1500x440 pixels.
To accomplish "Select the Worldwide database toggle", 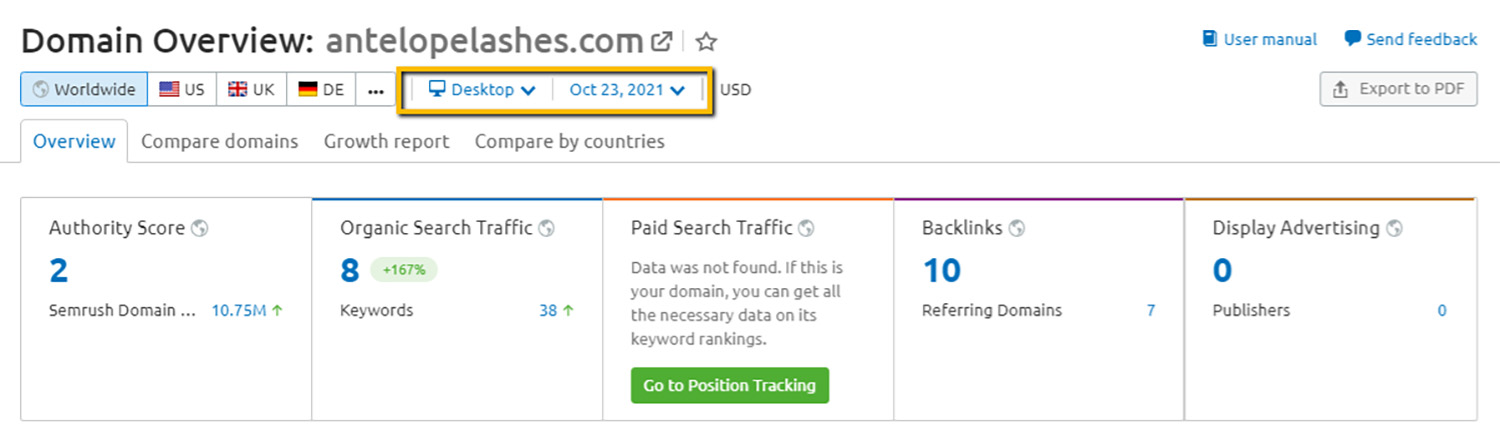I will (x=84, y=89).
